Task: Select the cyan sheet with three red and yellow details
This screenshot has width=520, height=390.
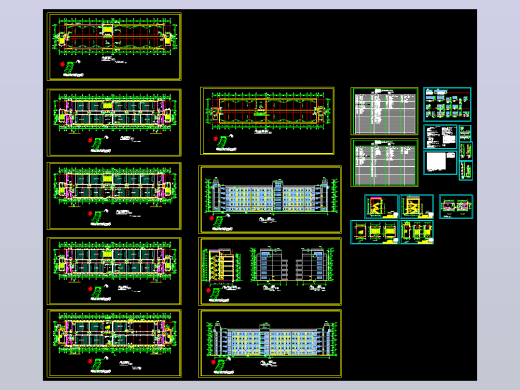Action: (x=374, y=232)
